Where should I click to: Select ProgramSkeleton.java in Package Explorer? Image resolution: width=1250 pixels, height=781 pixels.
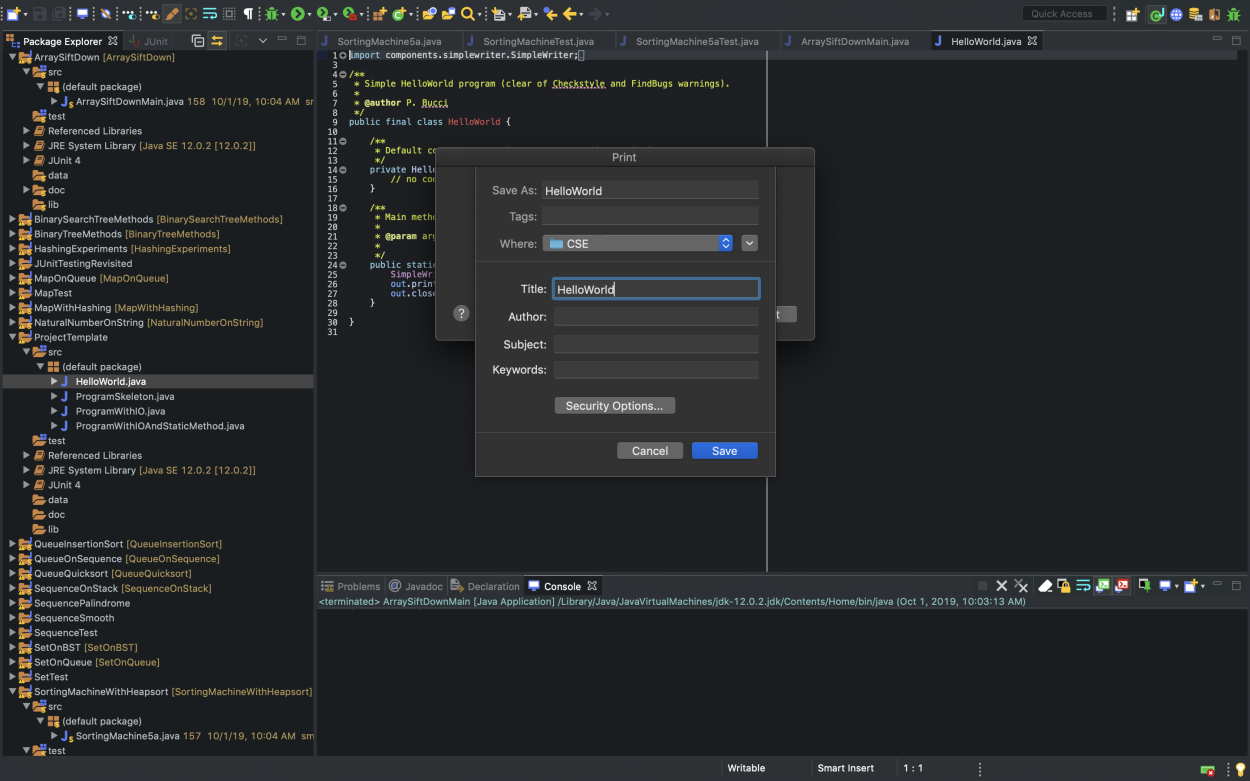124,396
